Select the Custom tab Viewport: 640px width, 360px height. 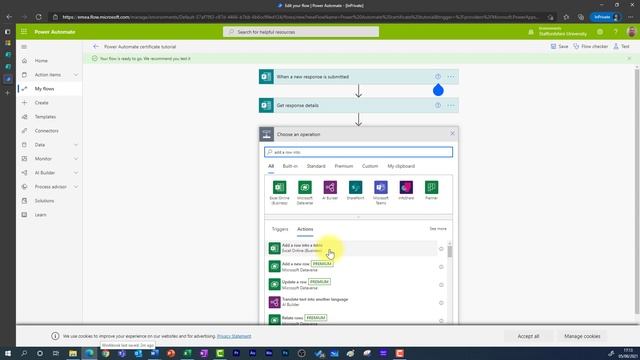(370, 166)
